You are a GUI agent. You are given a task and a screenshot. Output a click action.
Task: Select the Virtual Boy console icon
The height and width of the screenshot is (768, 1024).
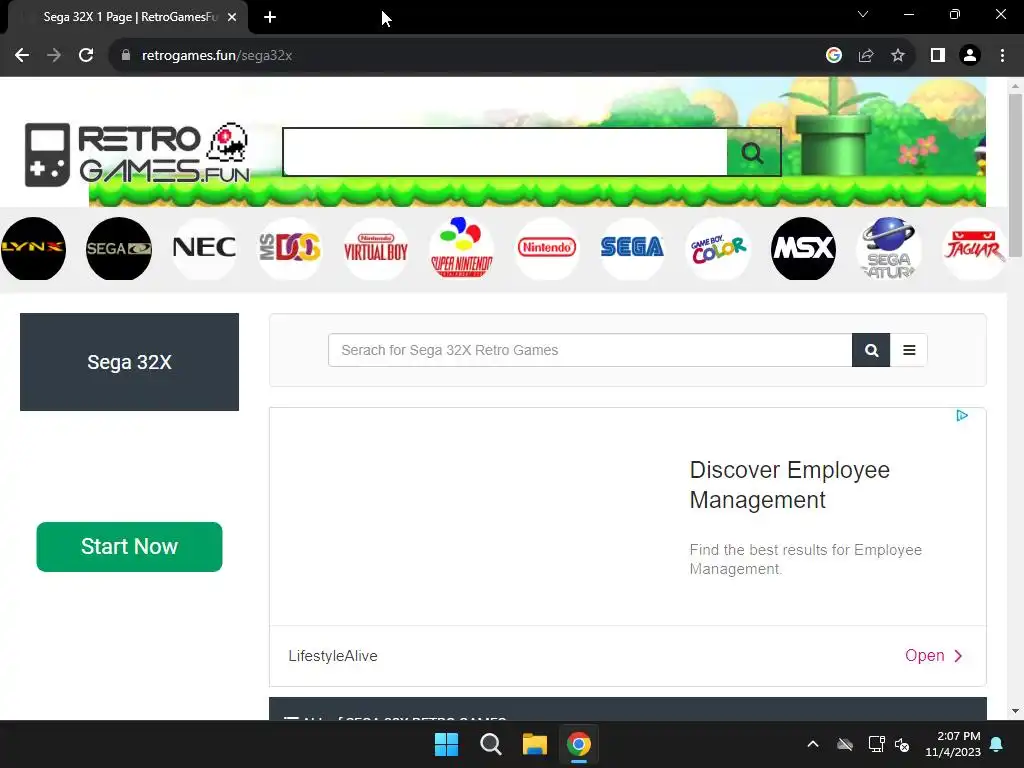click(376, 248)
